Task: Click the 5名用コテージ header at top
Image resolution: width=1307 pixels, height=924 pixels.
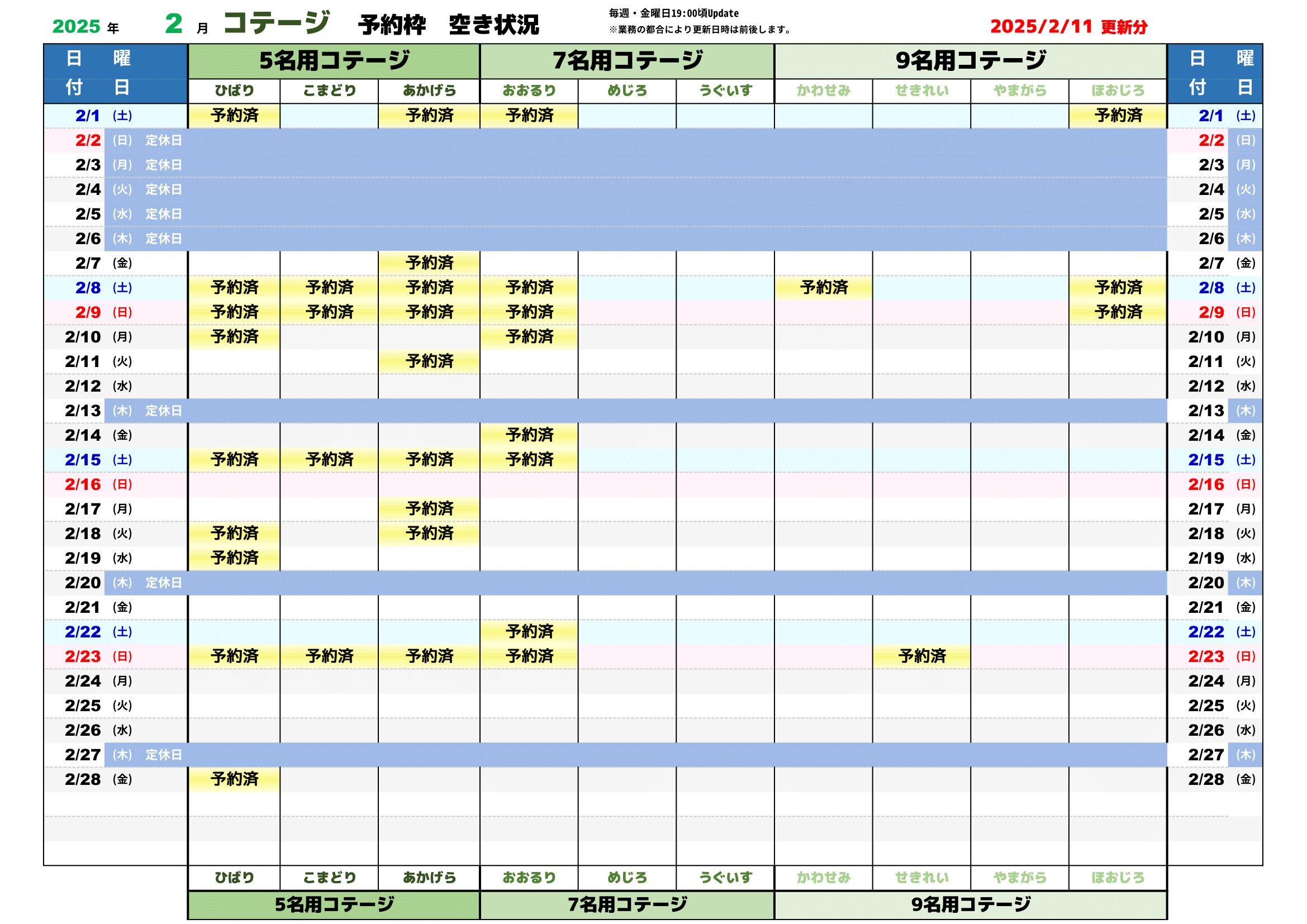Action: 334,61
